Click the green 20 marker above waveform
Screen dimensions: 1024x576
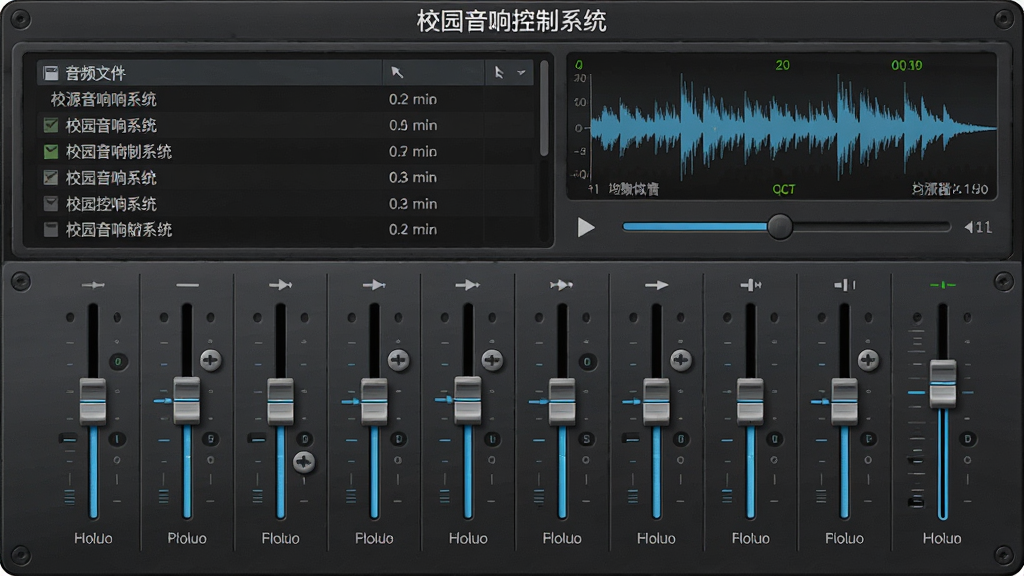point(782,65)
